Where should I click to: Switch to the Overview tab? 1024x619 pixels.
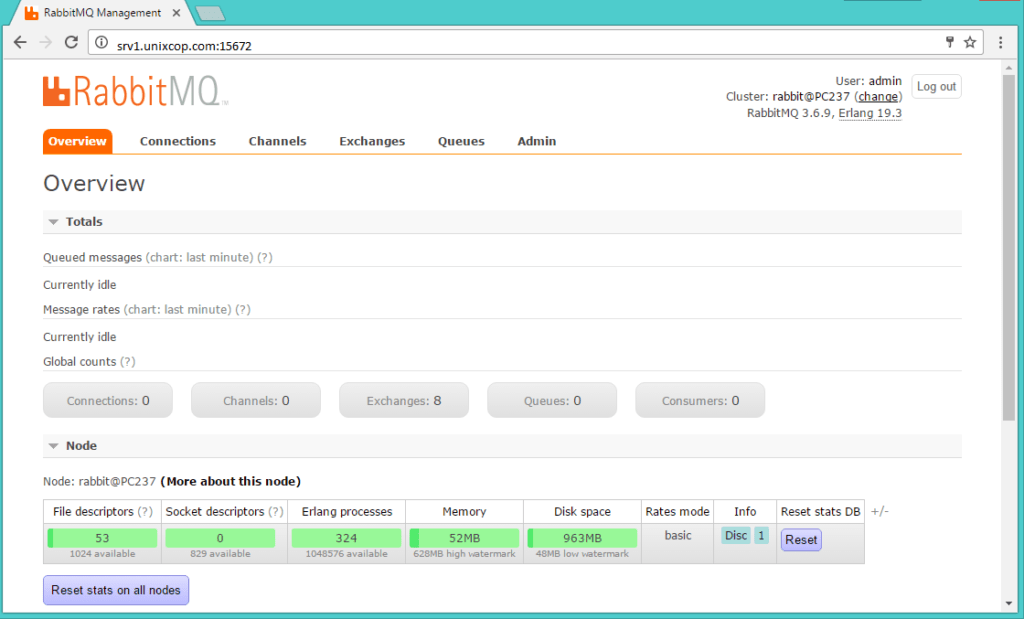pyautogui.click(x=77, y=141)
